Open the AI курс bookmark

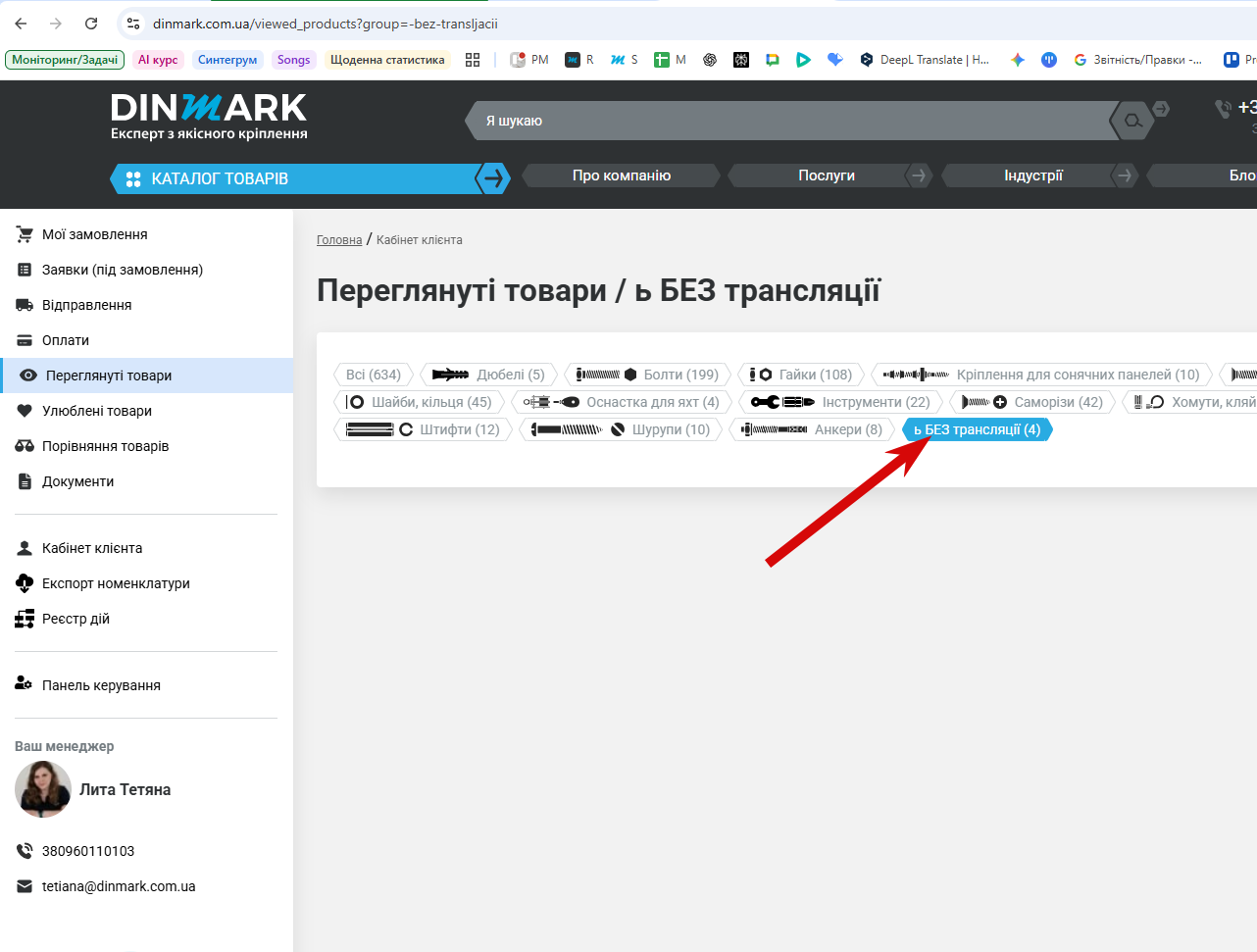158,60
